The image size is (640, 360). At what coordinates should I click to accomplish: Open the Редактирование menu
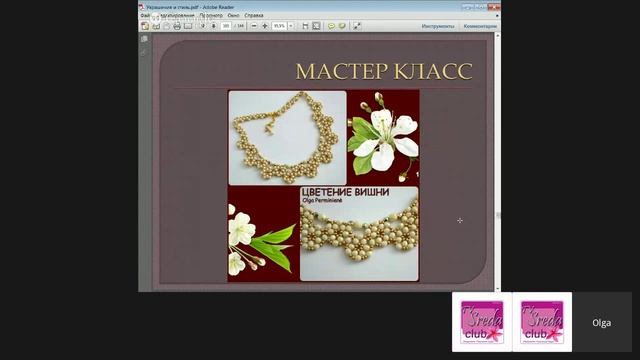pos(177,16)
